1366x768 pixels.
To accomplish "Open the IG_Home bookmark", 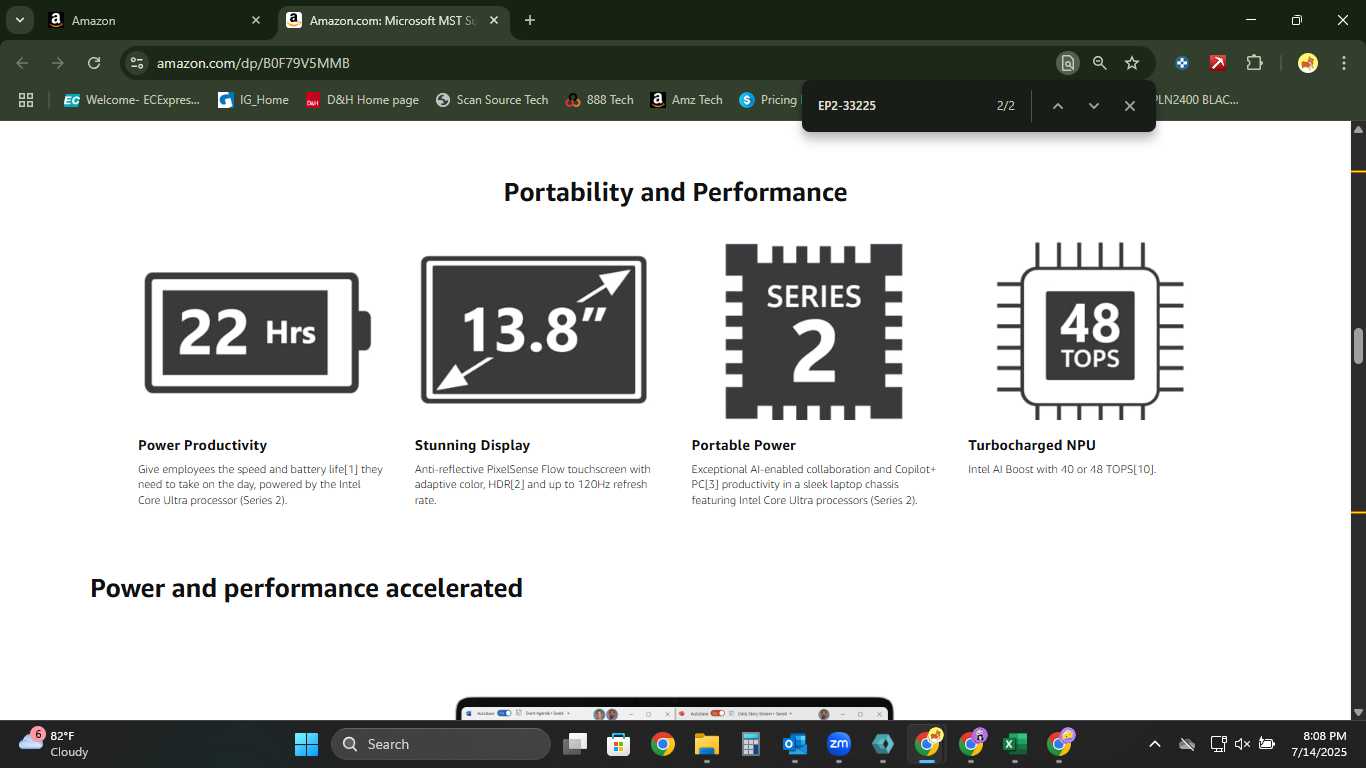I will coord(253,100).
